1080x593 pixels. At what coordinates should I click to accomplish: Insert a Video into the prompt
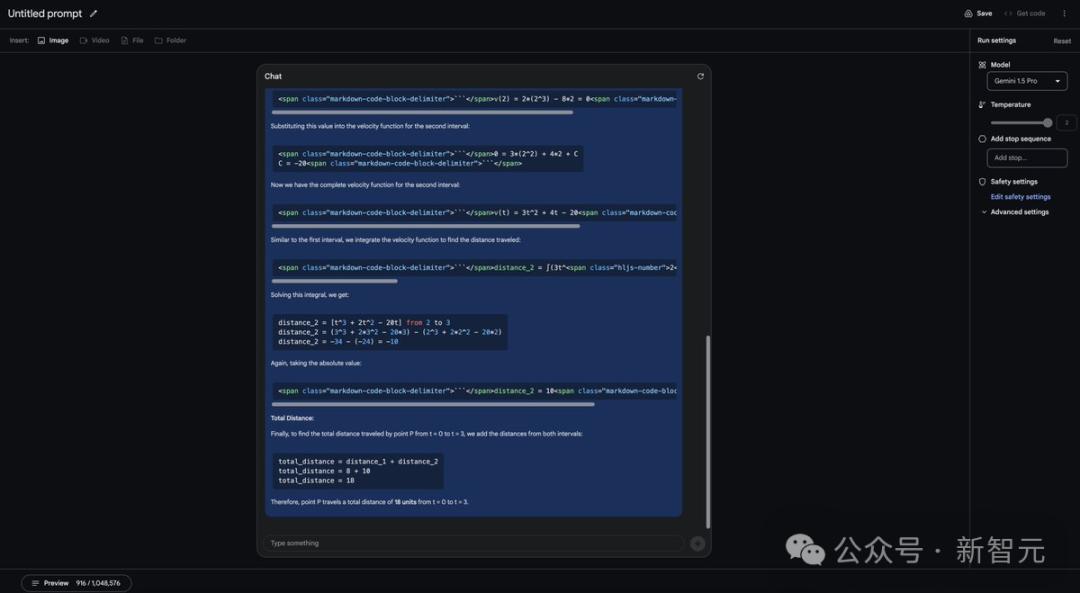pos(94,41)
